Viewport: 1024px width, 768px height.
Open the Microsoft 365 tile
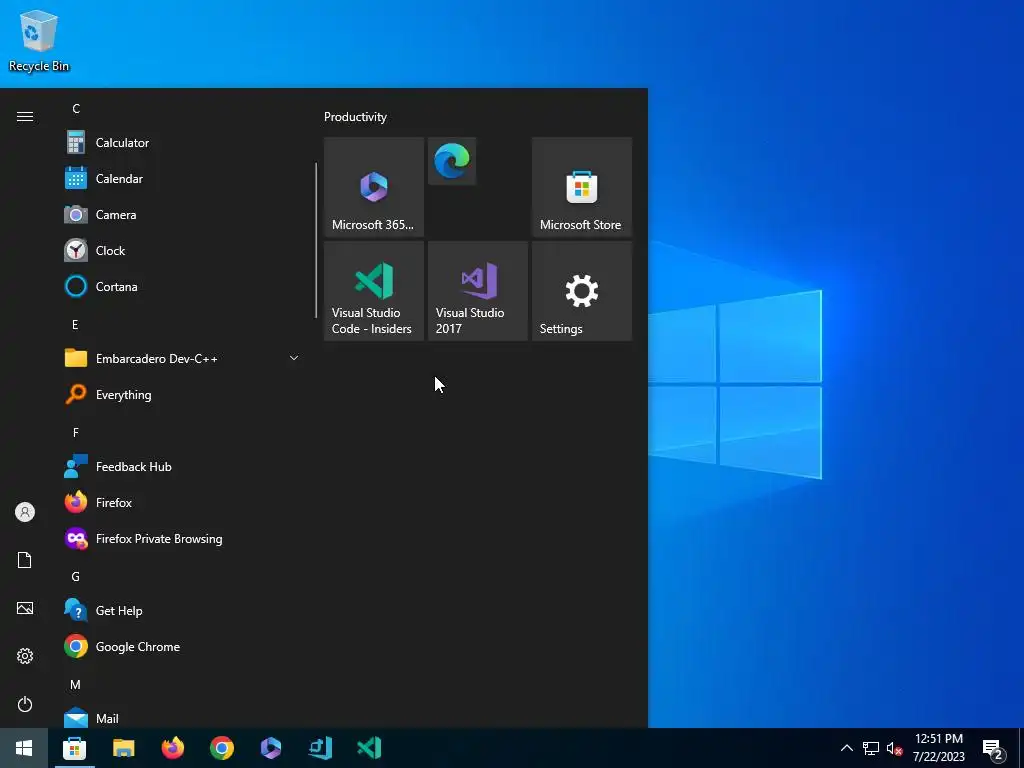coord(374,187)
